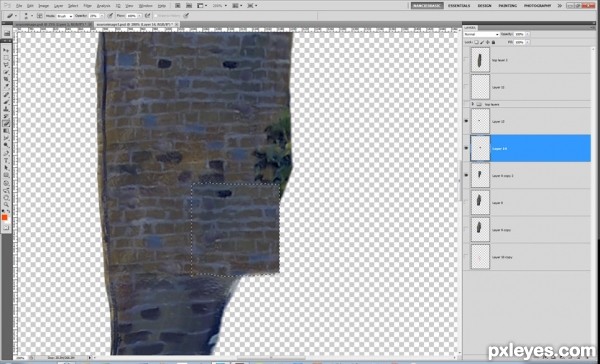Image resolution: width=600 pixels, height=364 pixels.
Task: Select the Clone Stamp tool
Action: (x=6, y=109)
